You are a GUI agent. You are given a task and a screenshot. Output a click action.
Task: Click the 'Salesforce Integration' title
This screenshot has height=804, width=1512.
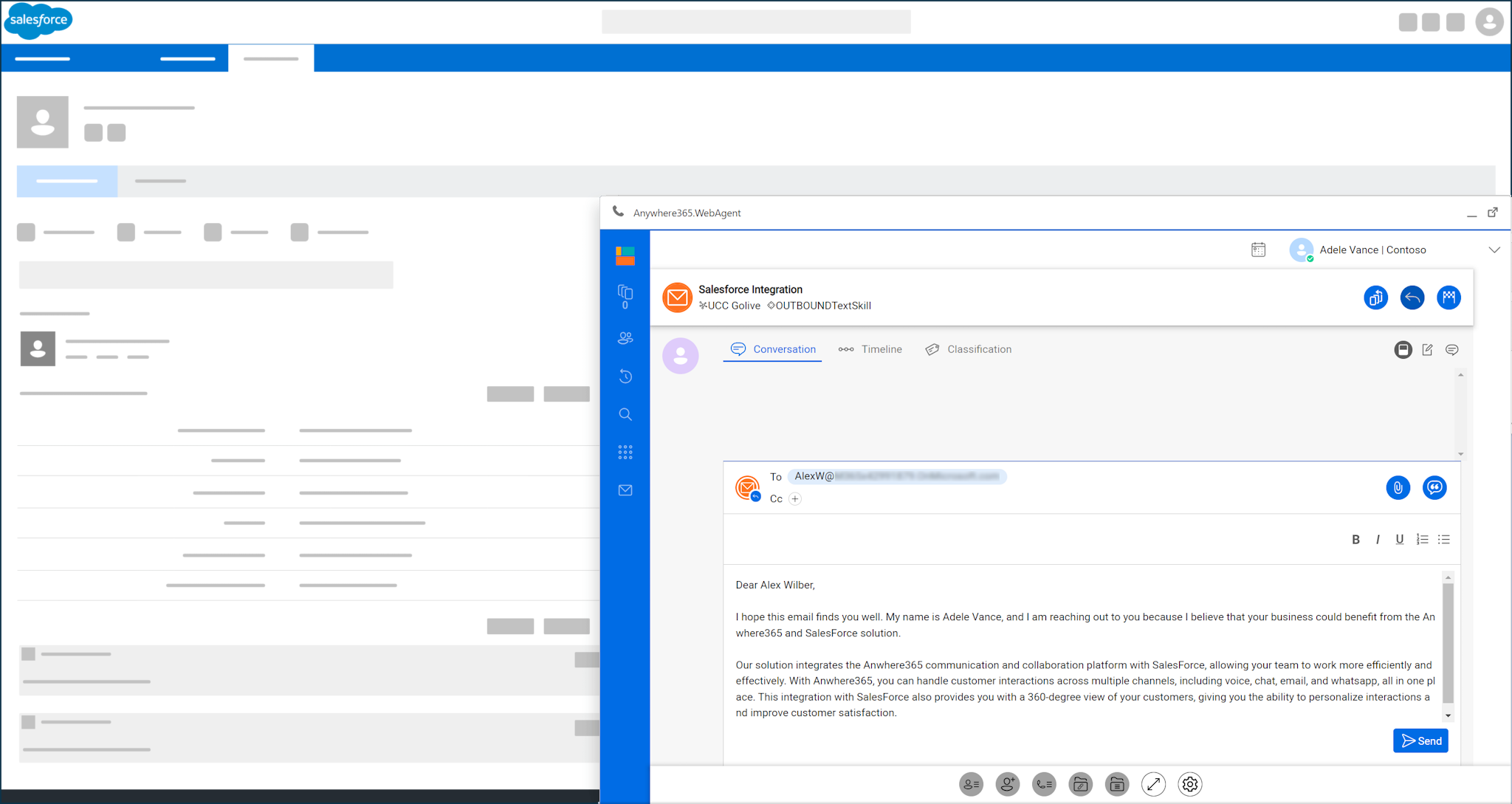(x=750, y=289)
